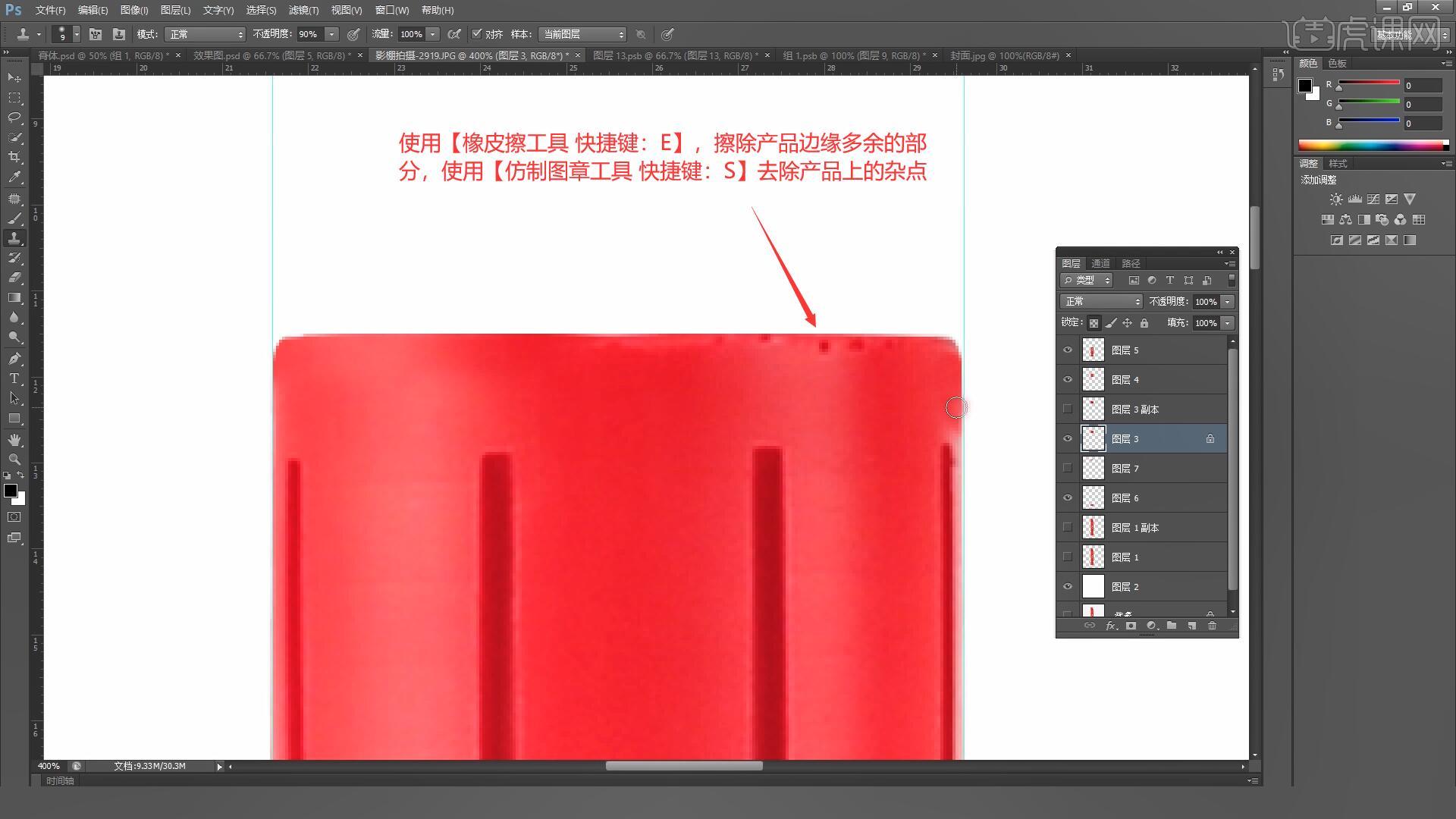Hide layer 图层 5 visibility eye
The height and width of the screenshot is (819, 1456).
[x=1068, y=350]
